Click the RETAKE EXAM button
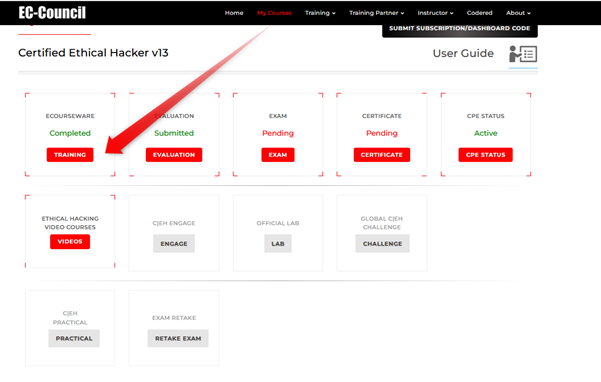601x382 pixels. point(178,338)
